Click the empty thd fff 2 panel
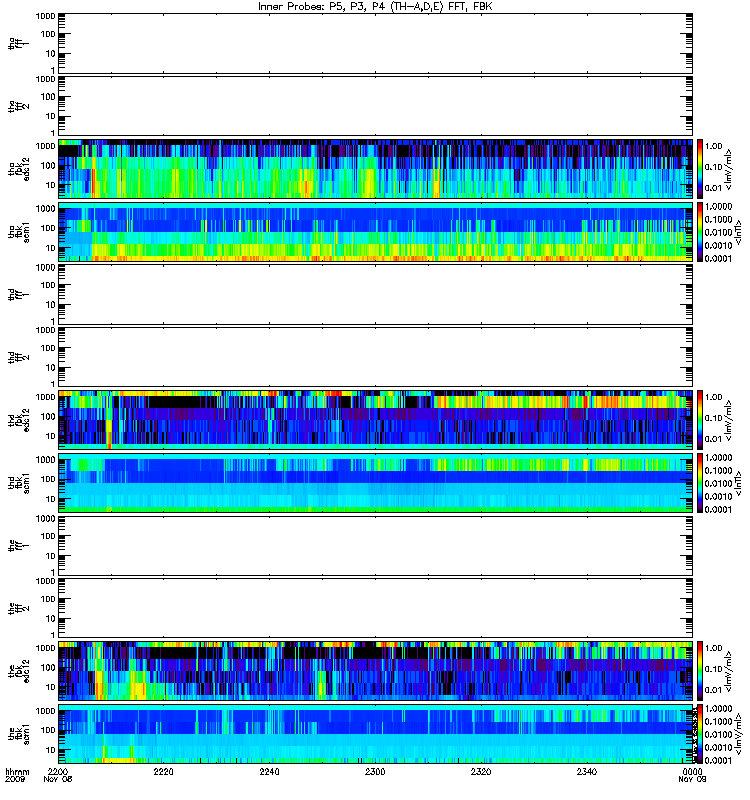The image size is (750, 800). tap(376, 357)
